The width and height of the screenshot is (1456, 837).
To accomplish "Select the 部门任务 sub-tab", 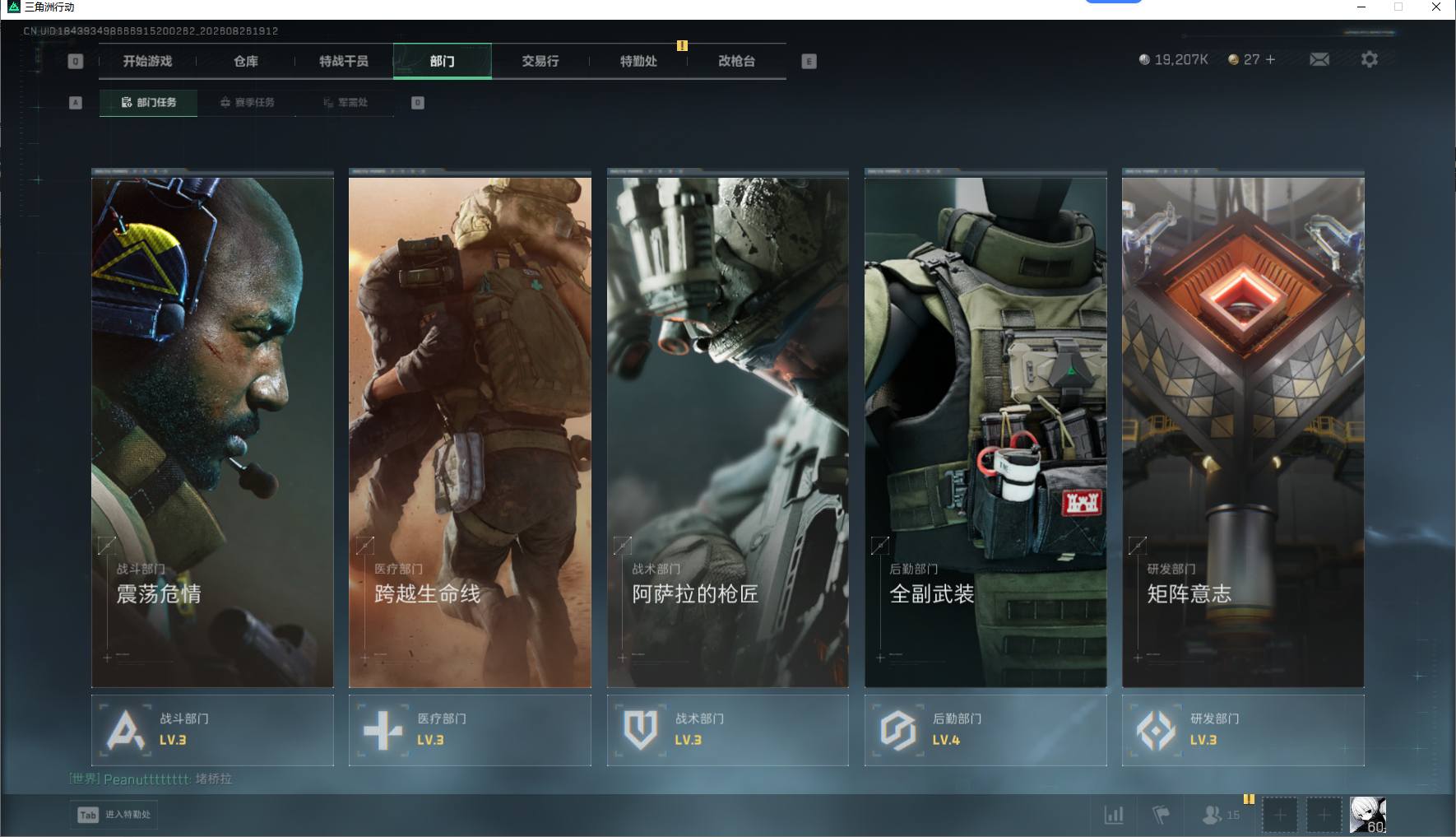I will point(148,102).
